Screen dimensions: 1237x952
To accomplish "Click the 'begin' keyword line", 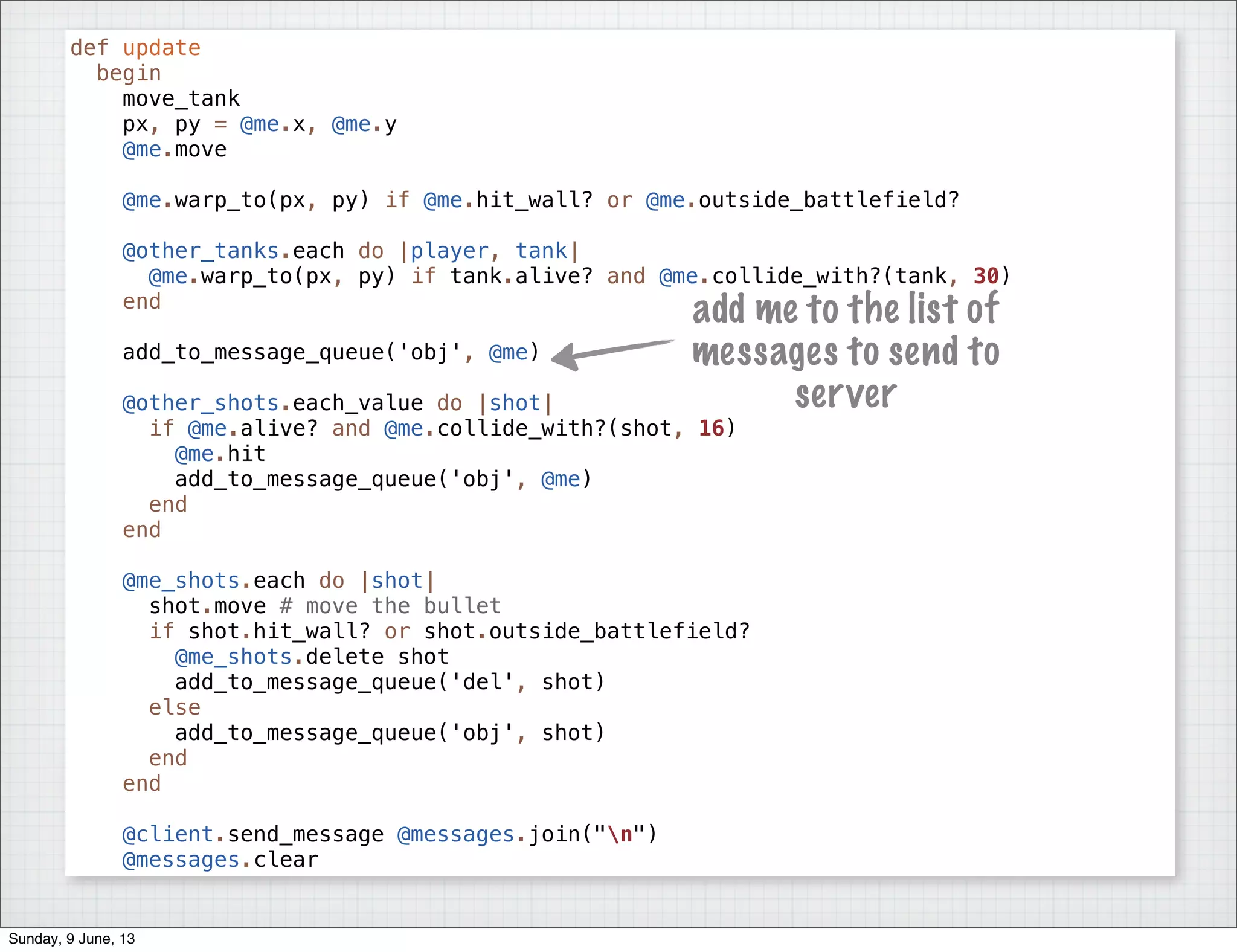I will point(129,73).
